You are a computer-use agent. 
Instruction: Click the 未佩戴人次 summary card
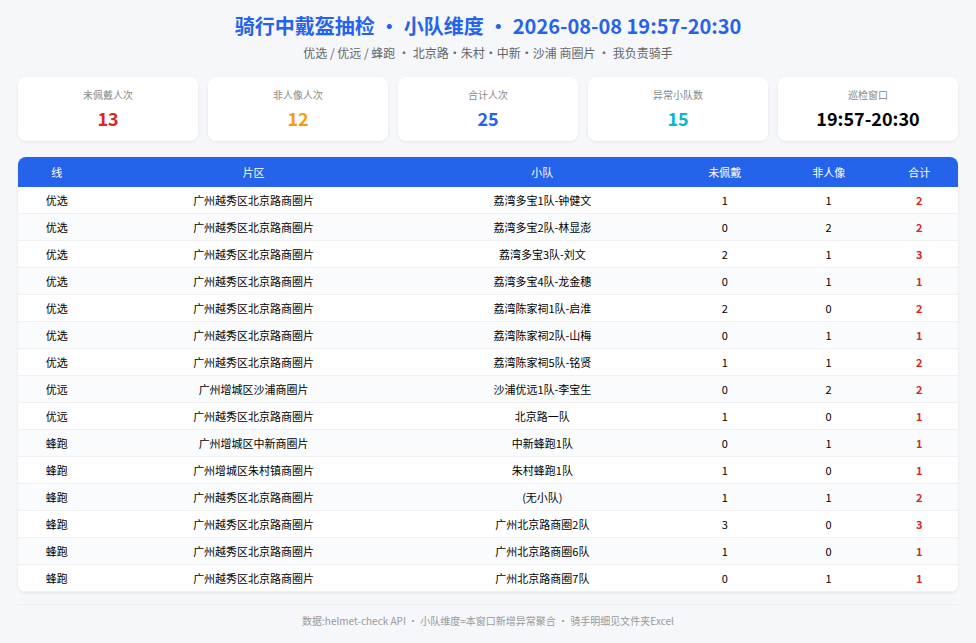tap(108, 109)
